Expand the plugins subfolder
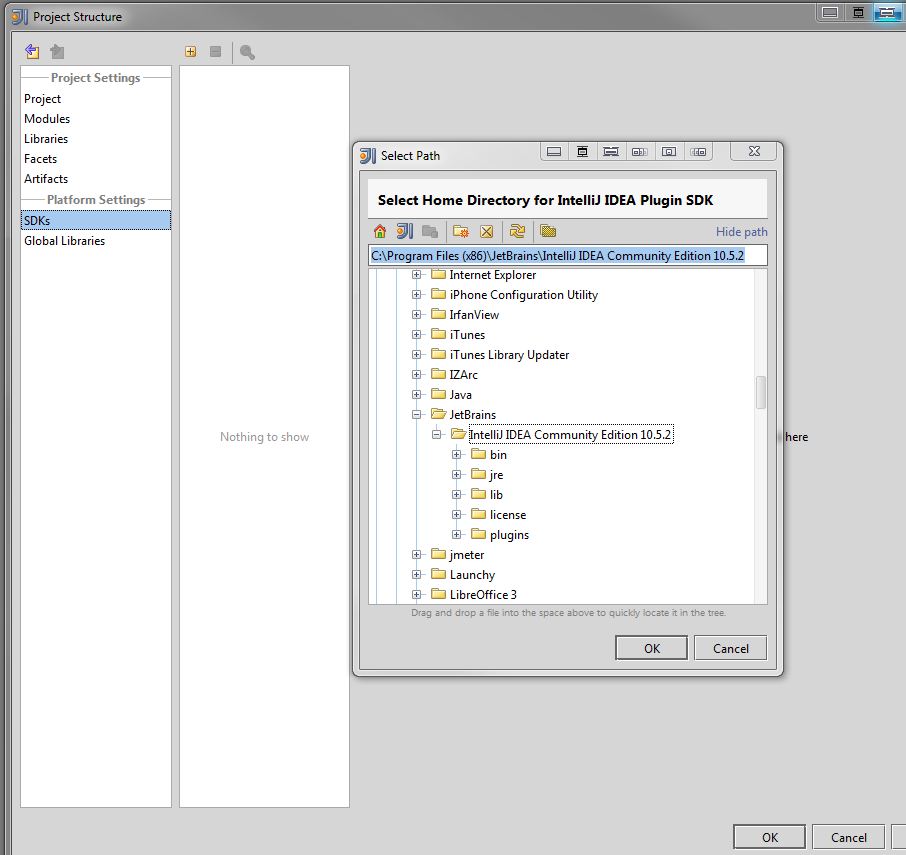This screenshot has height=855, width=906. tap(456, 534)
